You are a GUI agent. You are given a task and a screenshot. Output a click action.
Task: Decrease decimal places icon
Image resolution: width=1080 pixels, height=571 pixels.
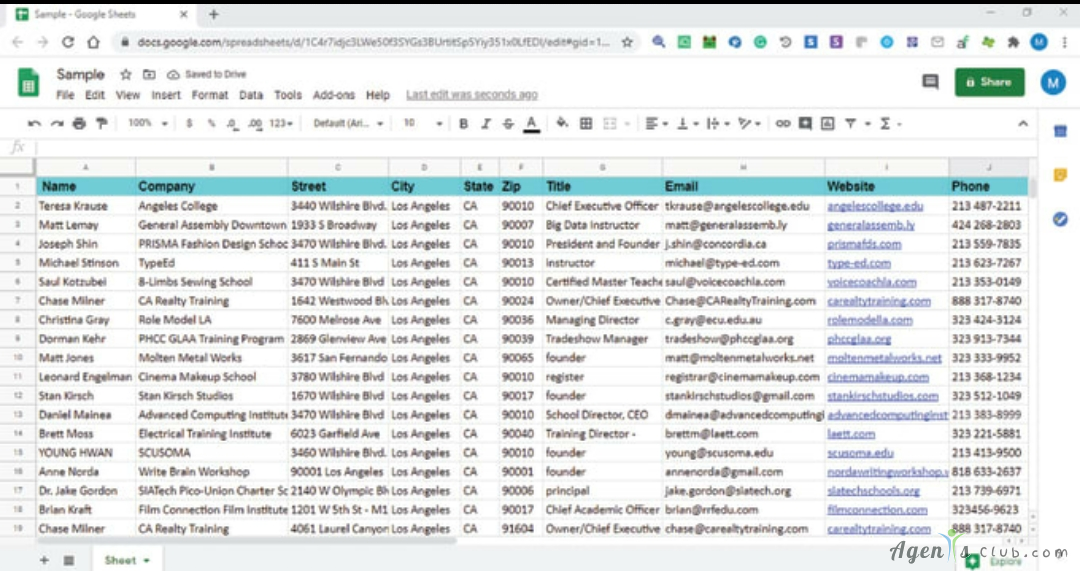tap(232, 124)
